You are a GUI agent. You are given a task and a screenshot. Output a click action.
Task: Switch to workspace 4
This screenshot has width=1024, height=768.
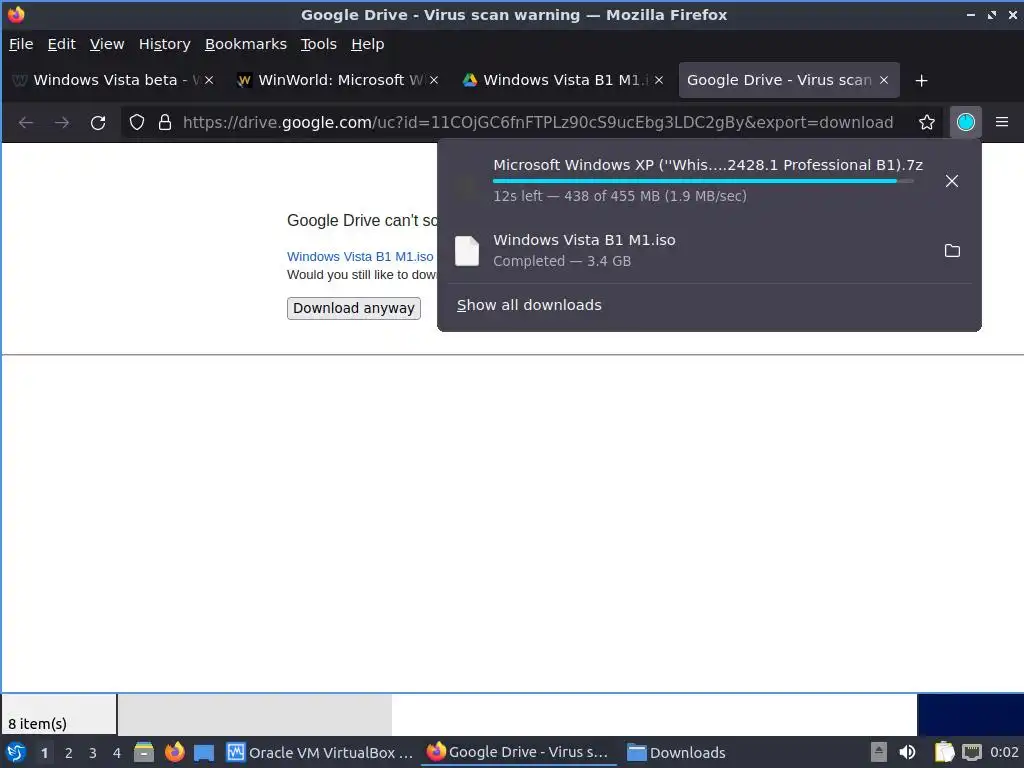tap(117, 753)
